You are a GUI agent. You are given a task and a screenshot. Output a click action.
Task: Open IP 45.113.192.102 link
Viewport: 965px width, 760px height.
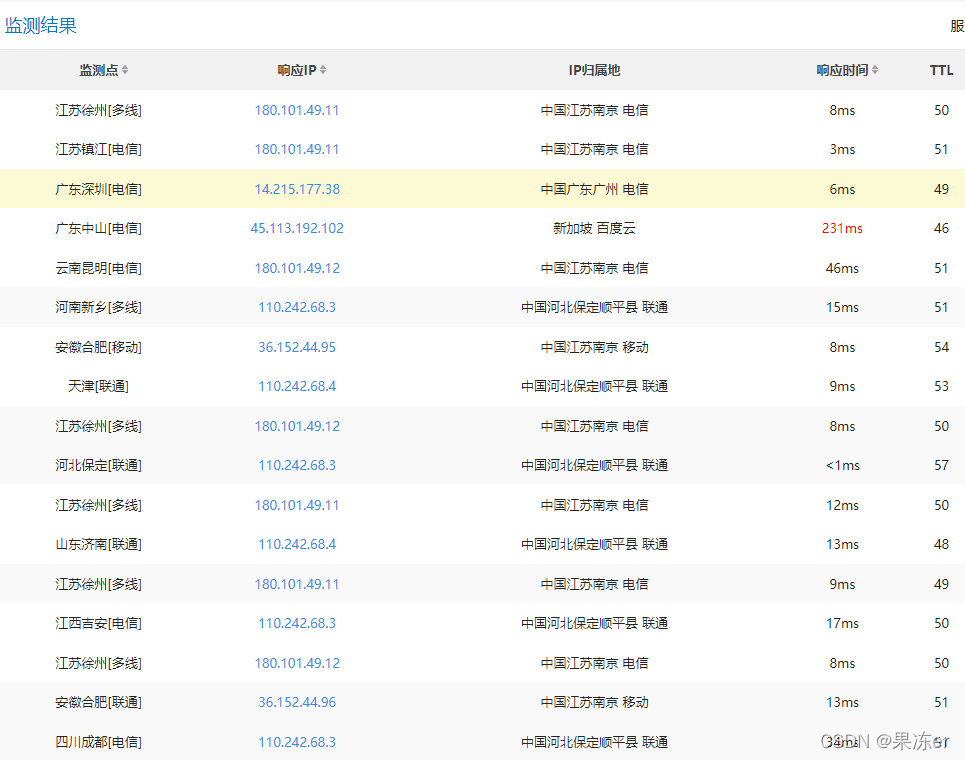[x=297, y=228]
